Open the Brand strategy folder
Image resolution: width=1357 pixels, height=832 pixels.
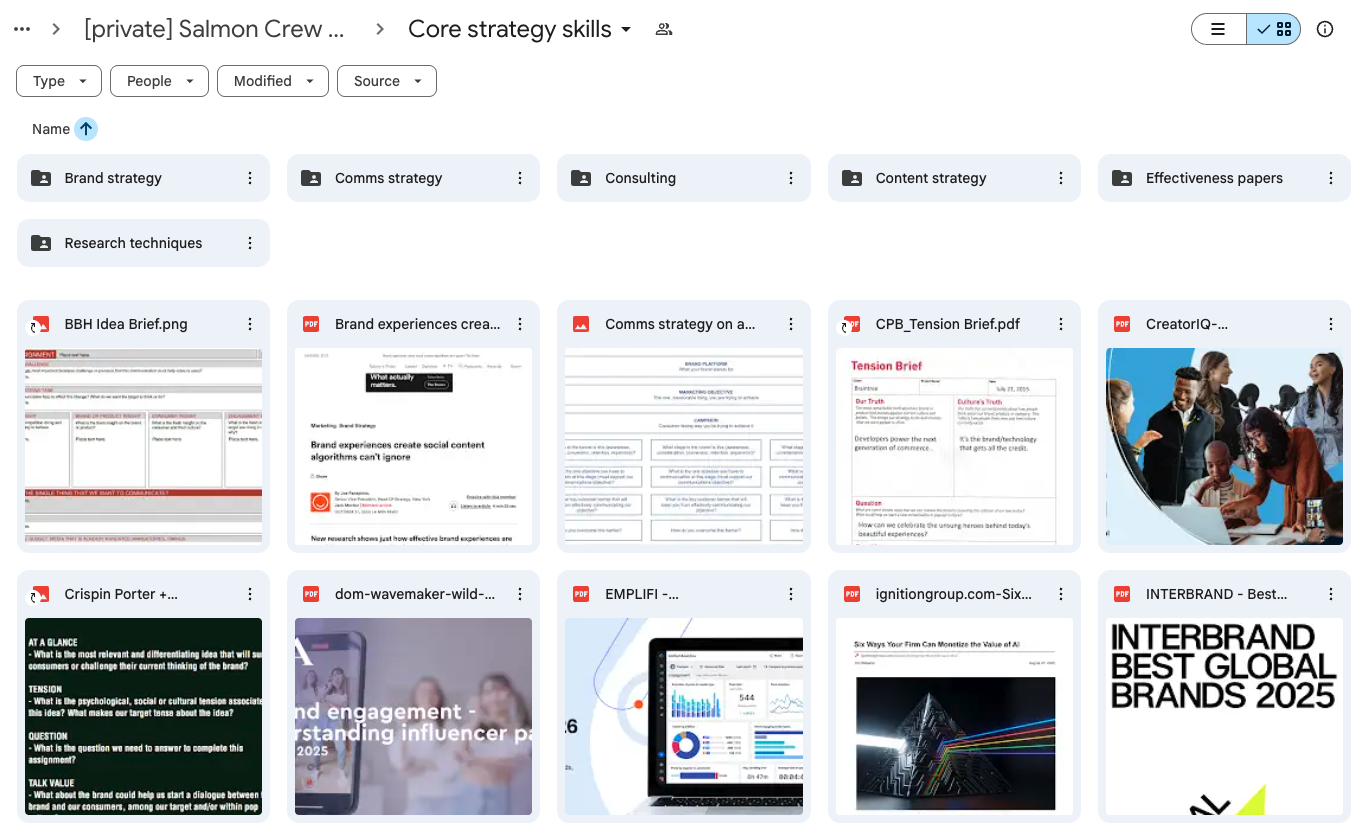(x=143, y=178)
